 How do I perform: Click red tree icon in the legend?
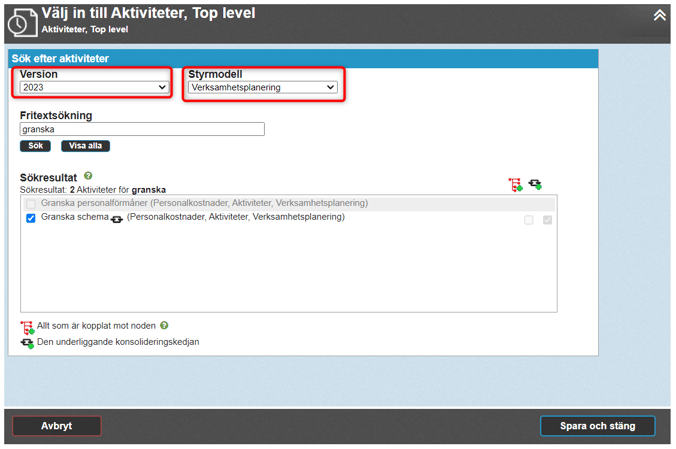point(27,327)
